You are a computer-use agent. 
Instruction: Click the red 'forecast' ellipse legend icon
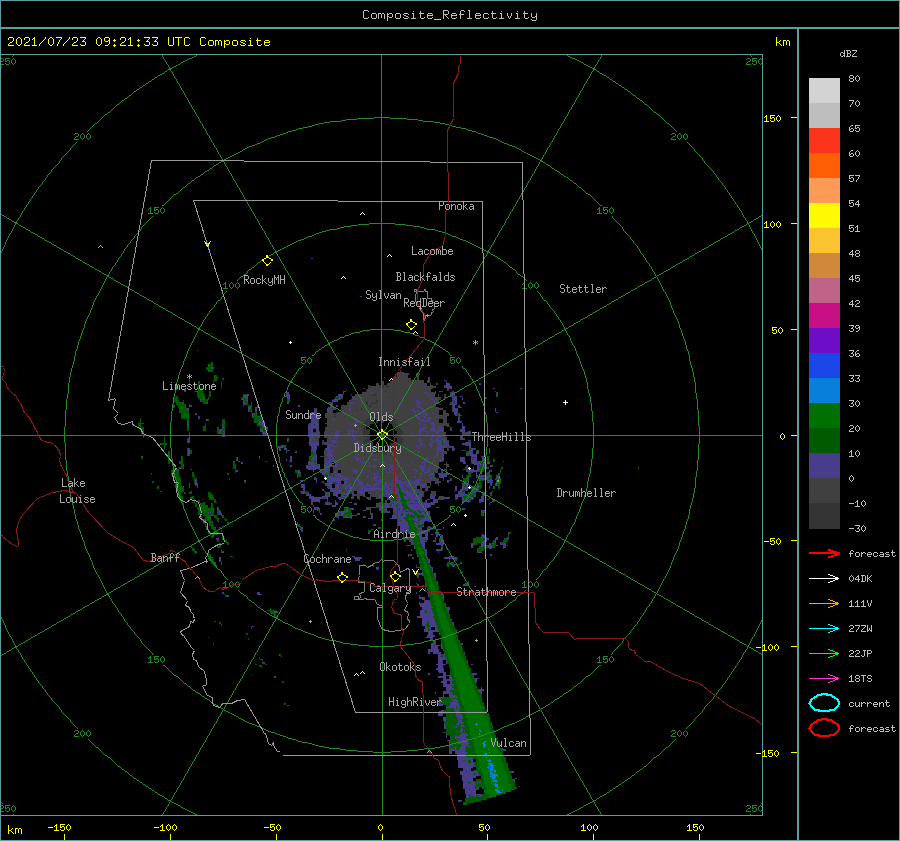(824, 728)
